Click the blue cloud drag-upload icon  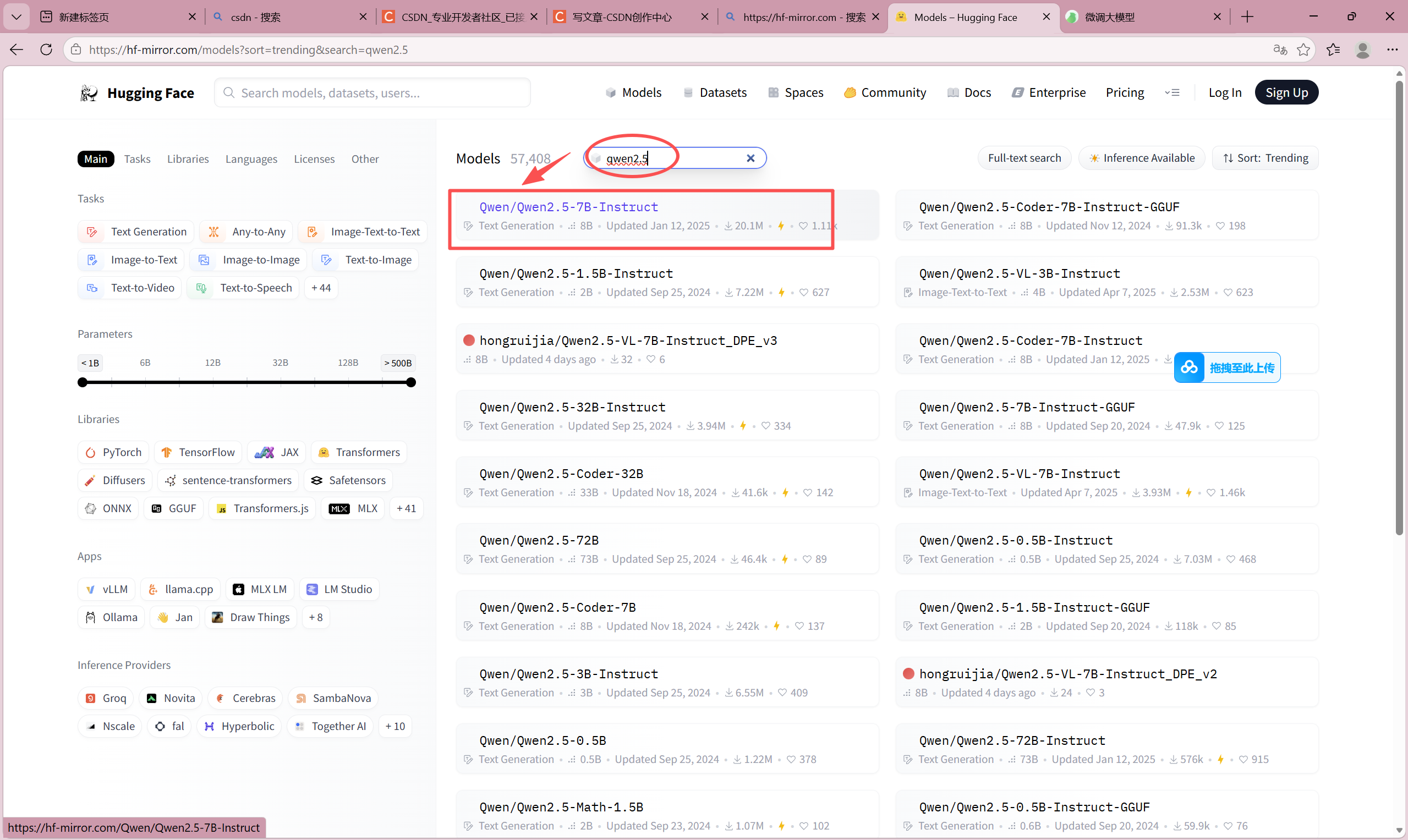pos(1189,368)
